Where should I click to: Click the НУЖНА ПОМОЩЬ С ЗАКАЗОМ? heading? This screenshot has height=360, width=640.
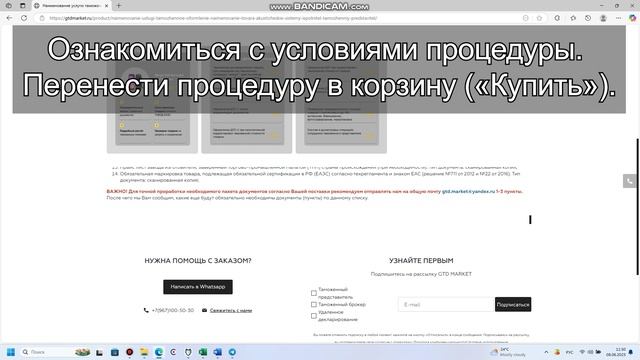[198, 260]
